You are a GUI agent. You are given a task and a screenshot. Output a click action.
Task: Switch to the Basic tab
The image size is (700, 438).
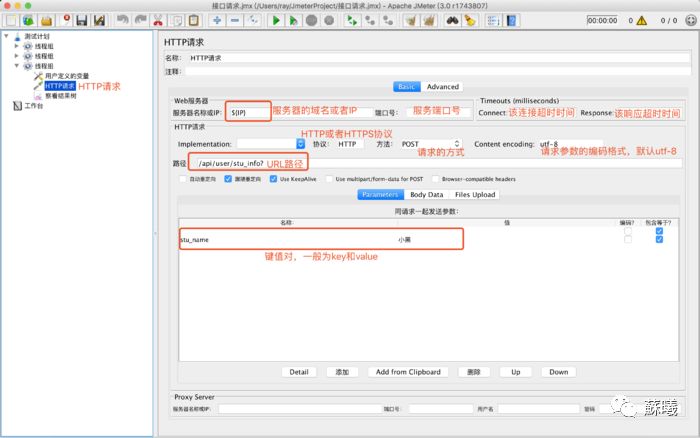click(407, 87)
